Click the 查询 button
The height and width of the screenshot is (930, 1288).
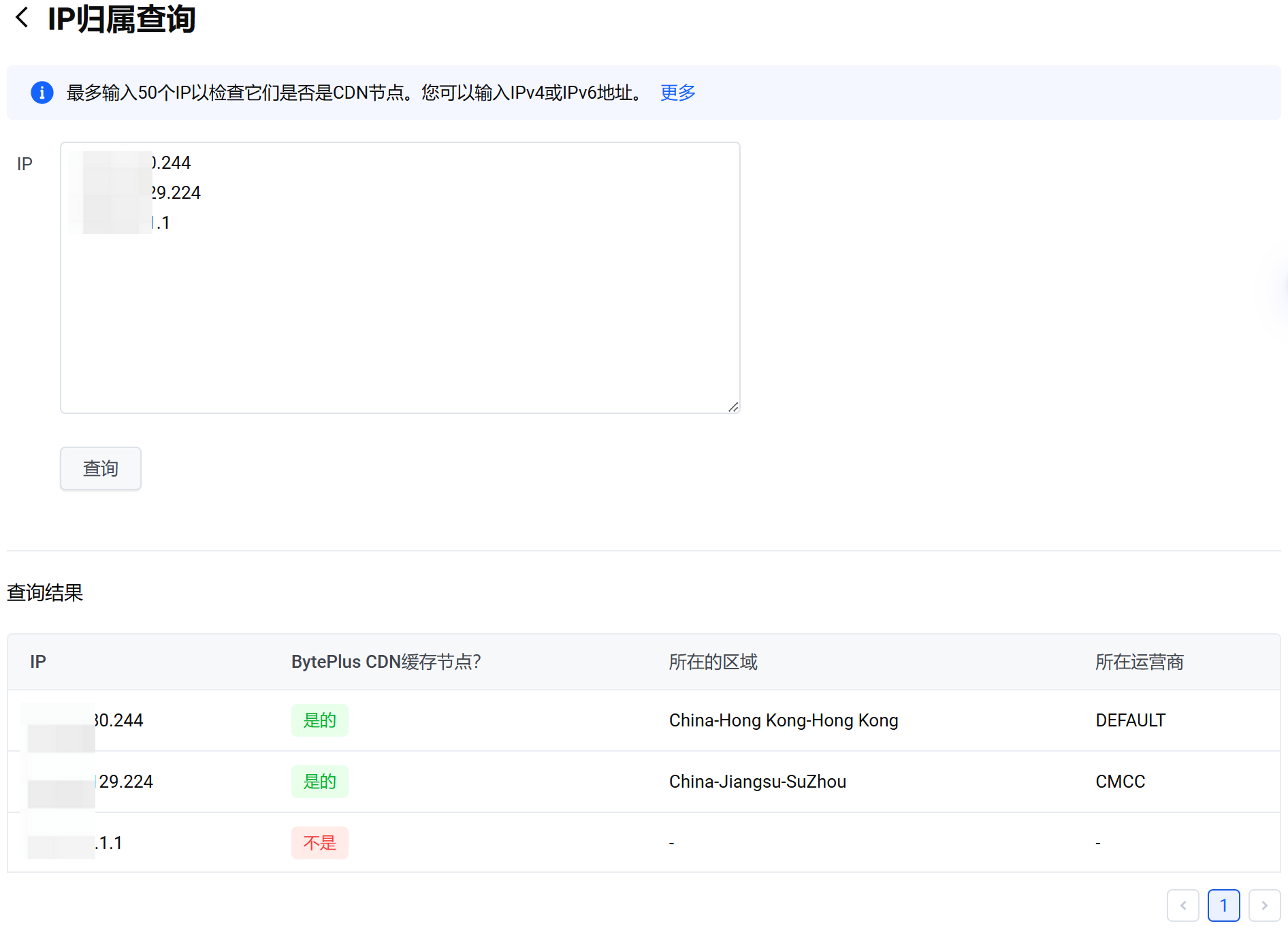[x=101, y=468]
